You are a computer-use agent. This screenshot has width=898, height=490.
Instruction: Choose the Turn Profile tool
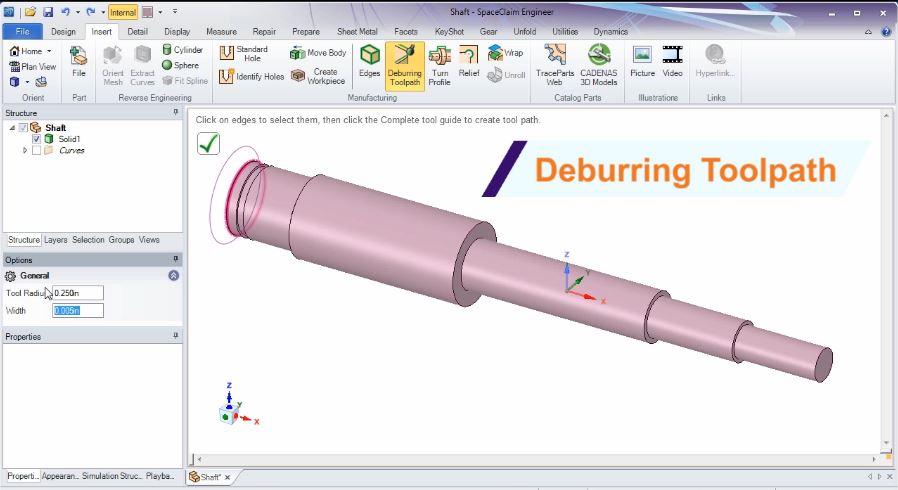439,66
